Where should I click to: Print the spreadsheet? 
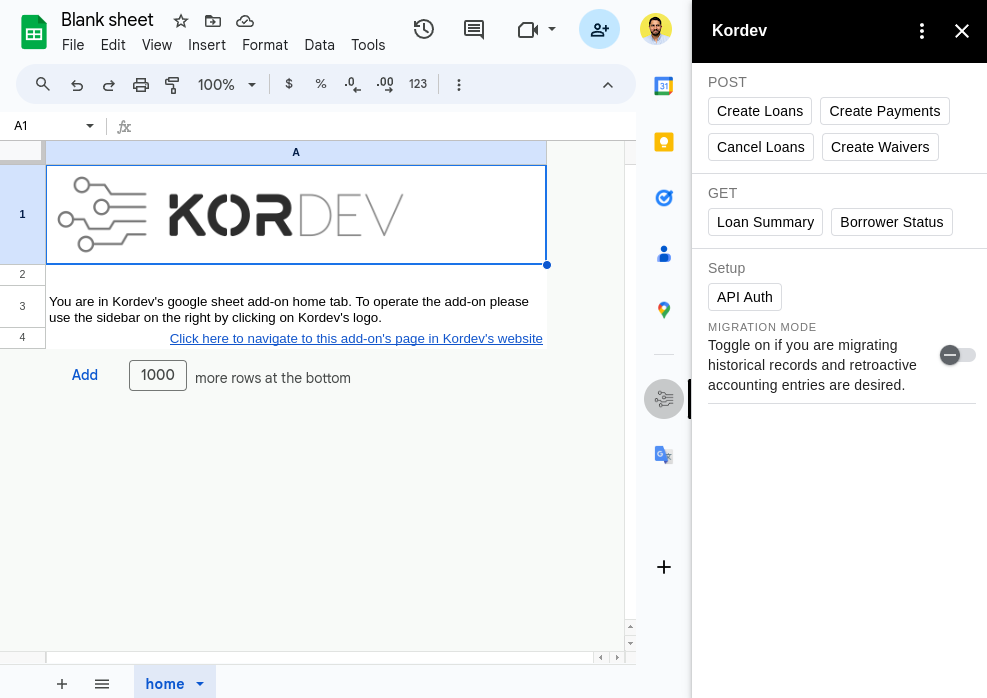(140, 85)
